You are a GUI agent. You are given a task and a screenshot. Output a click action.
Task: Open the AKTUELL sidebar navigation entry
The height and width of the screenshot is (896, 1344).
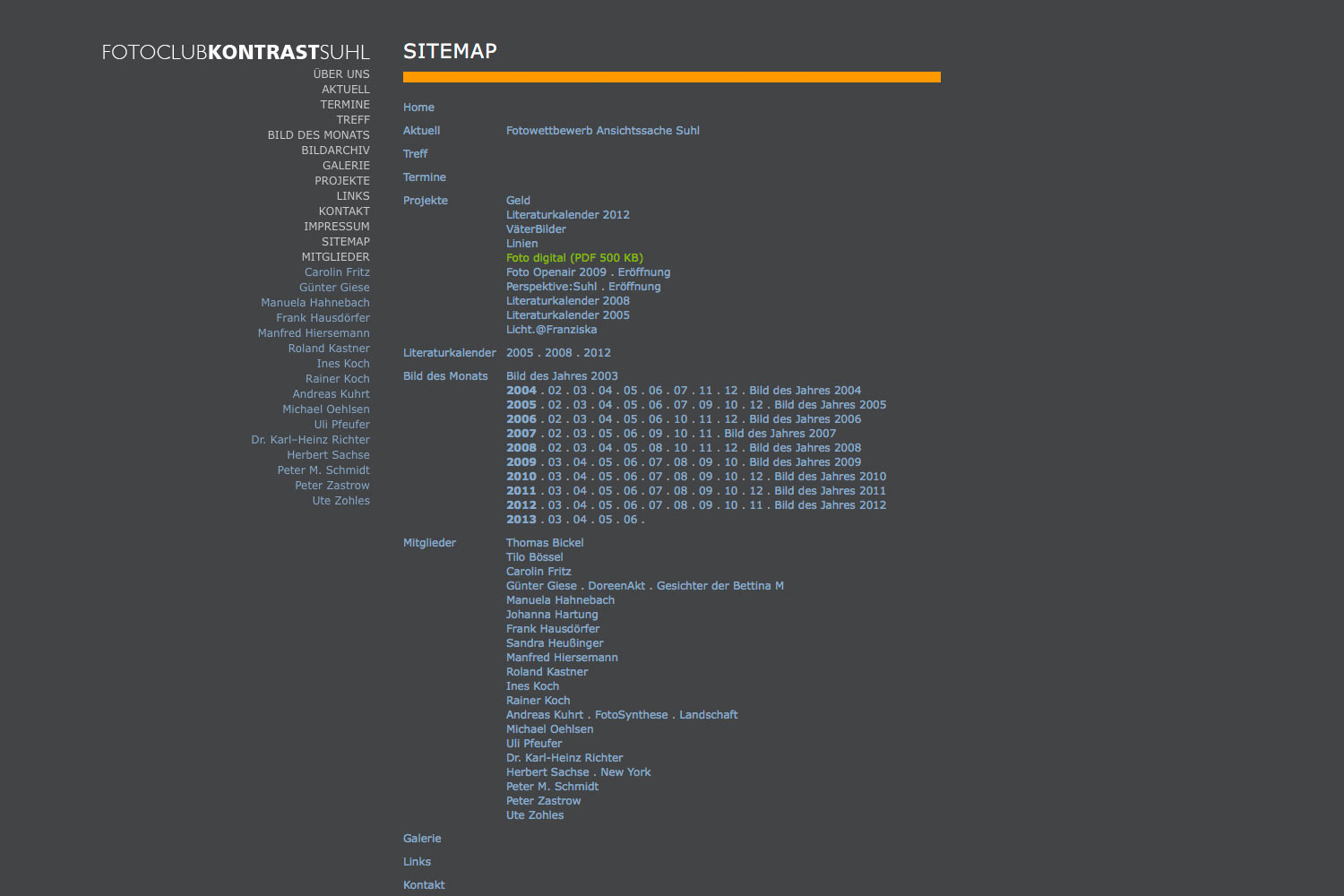[347, 89]
